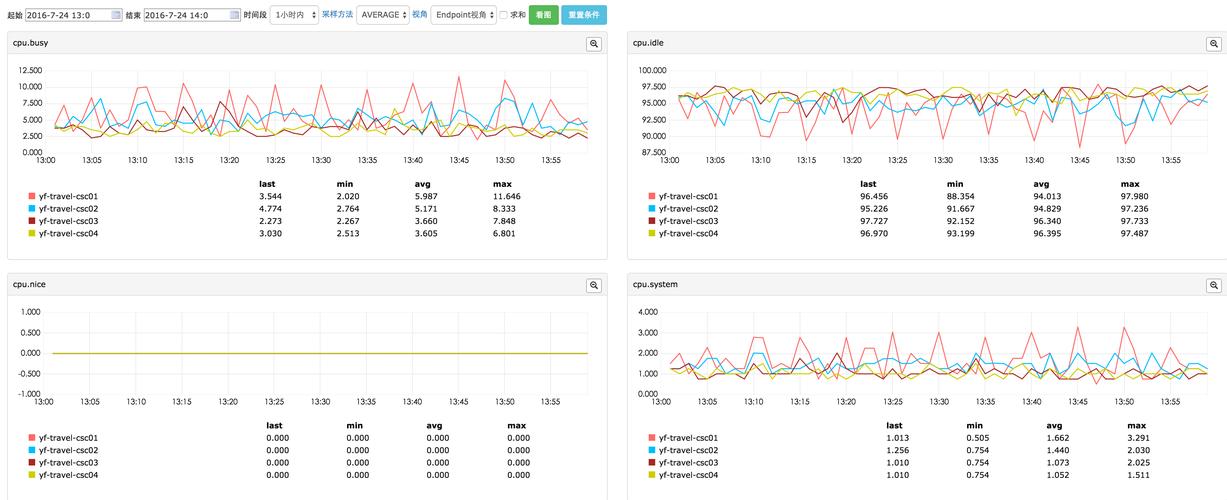Toggle the 求和 sum checkbox
Viewport: 1227px width, 500px height.
pyautogui.click(x=504, y=15)
